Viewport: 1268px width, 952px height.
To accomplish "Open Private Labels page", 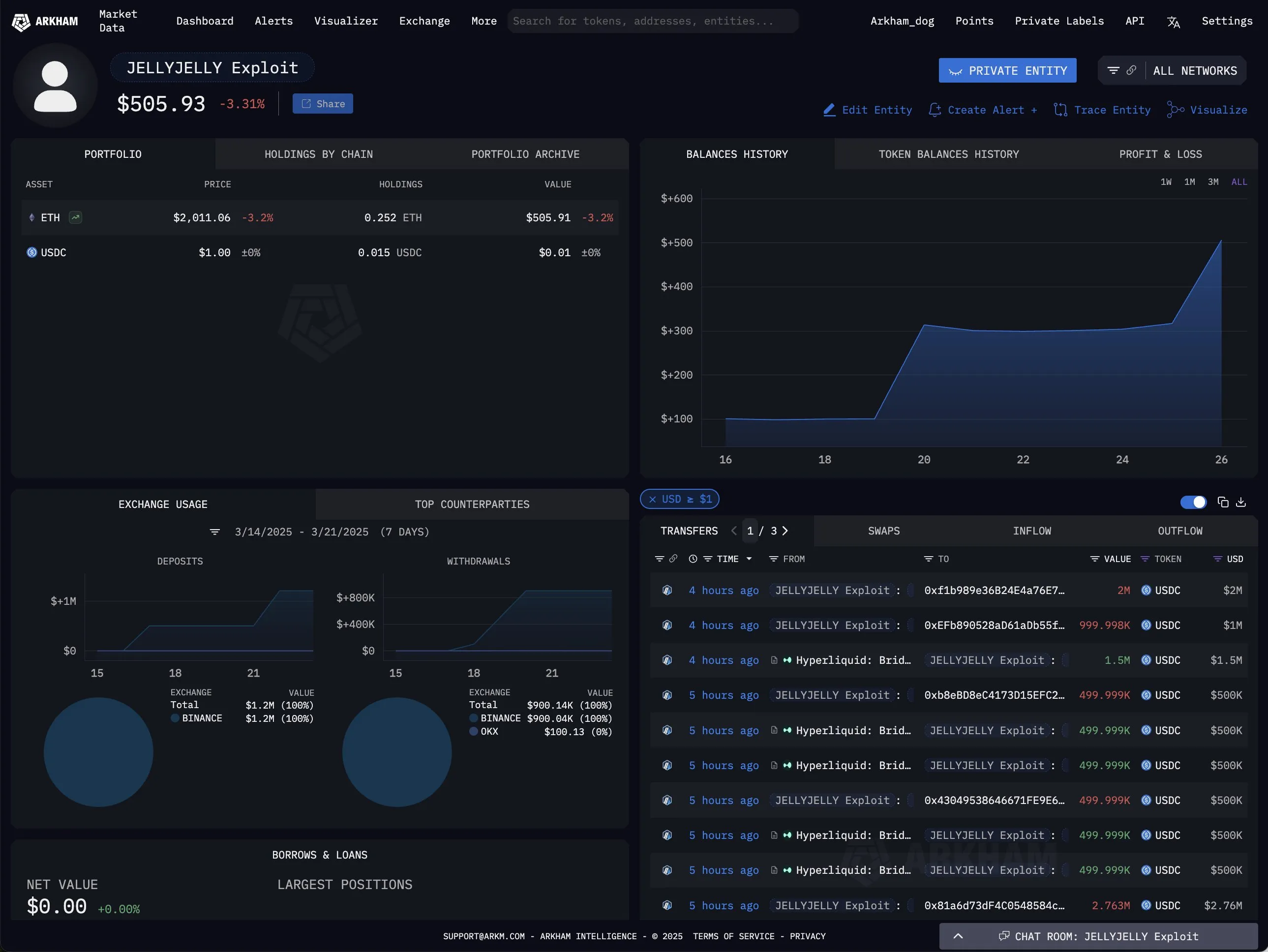I will [x=1059, y=21].
